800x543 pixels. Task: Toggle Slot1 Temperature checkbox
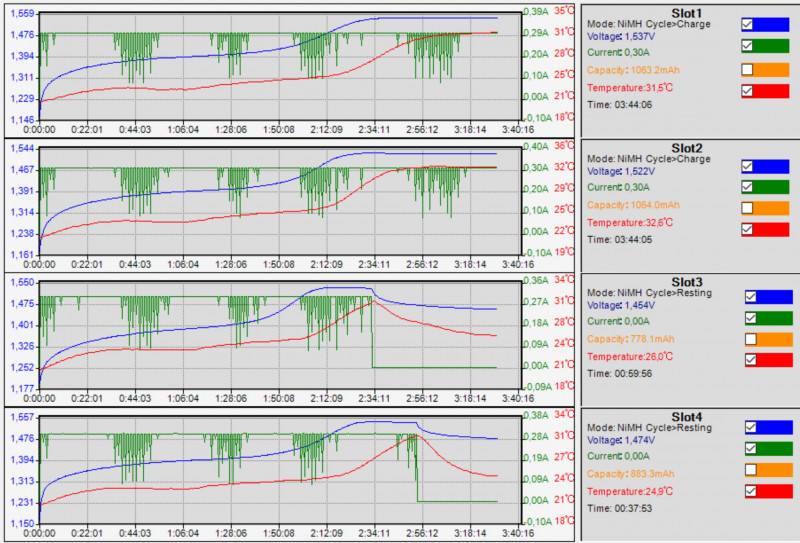(747, 91)
